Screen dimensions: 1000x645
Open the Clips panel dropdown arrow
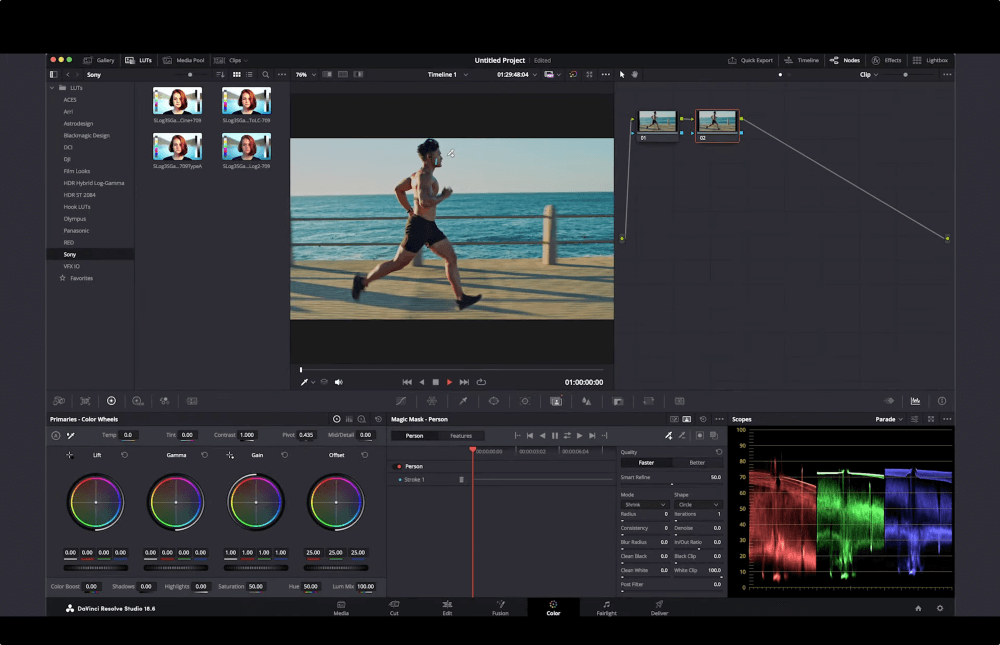pos(246,61)
